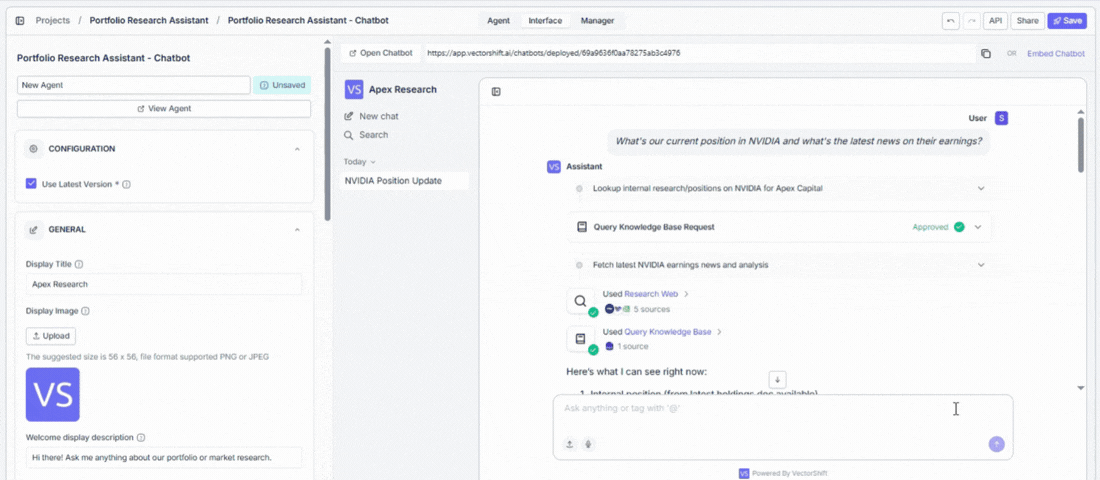The height and width of the screenshot is (480, 1100).
Task: Click the Query Knowledge Base Request book icon
Action: click(x=582, y=227)
